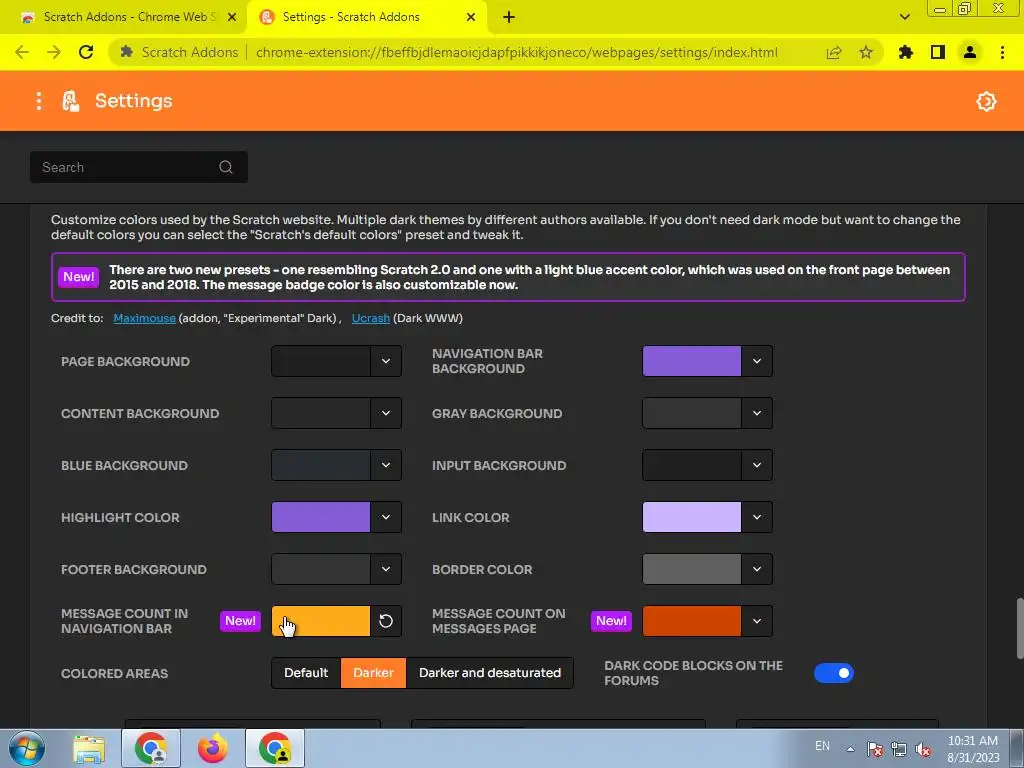This screenshot has height=768, width=1024.
Task: Open Action Center flag tray icon
Action: [875, 749]
